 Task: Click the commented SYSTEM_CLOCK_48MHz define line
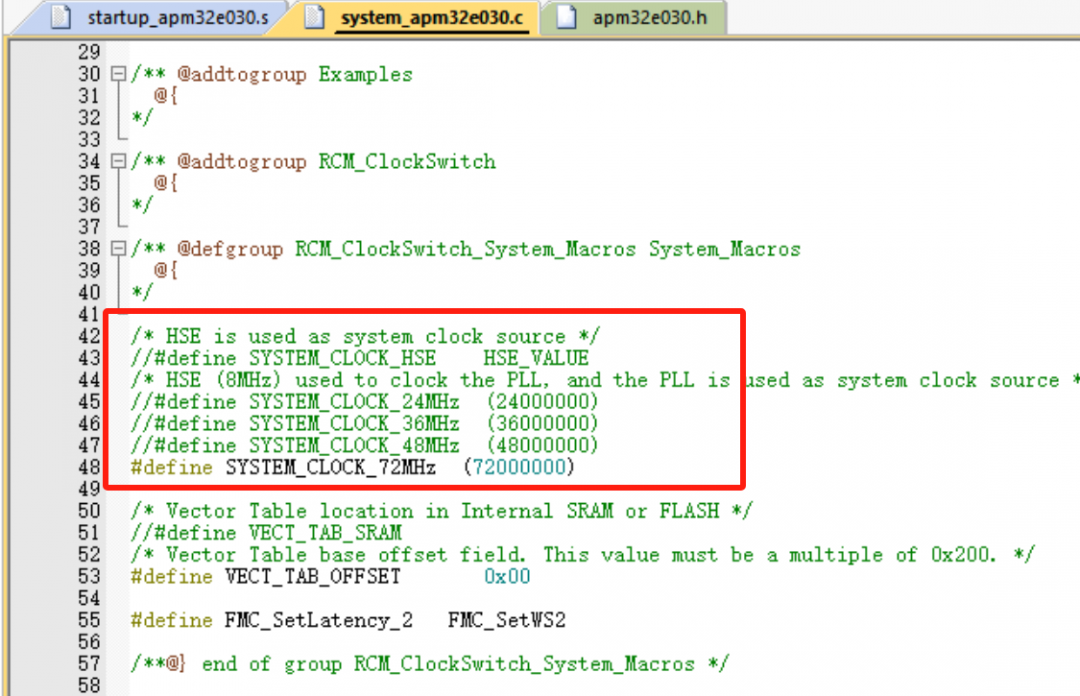(365, 445)
